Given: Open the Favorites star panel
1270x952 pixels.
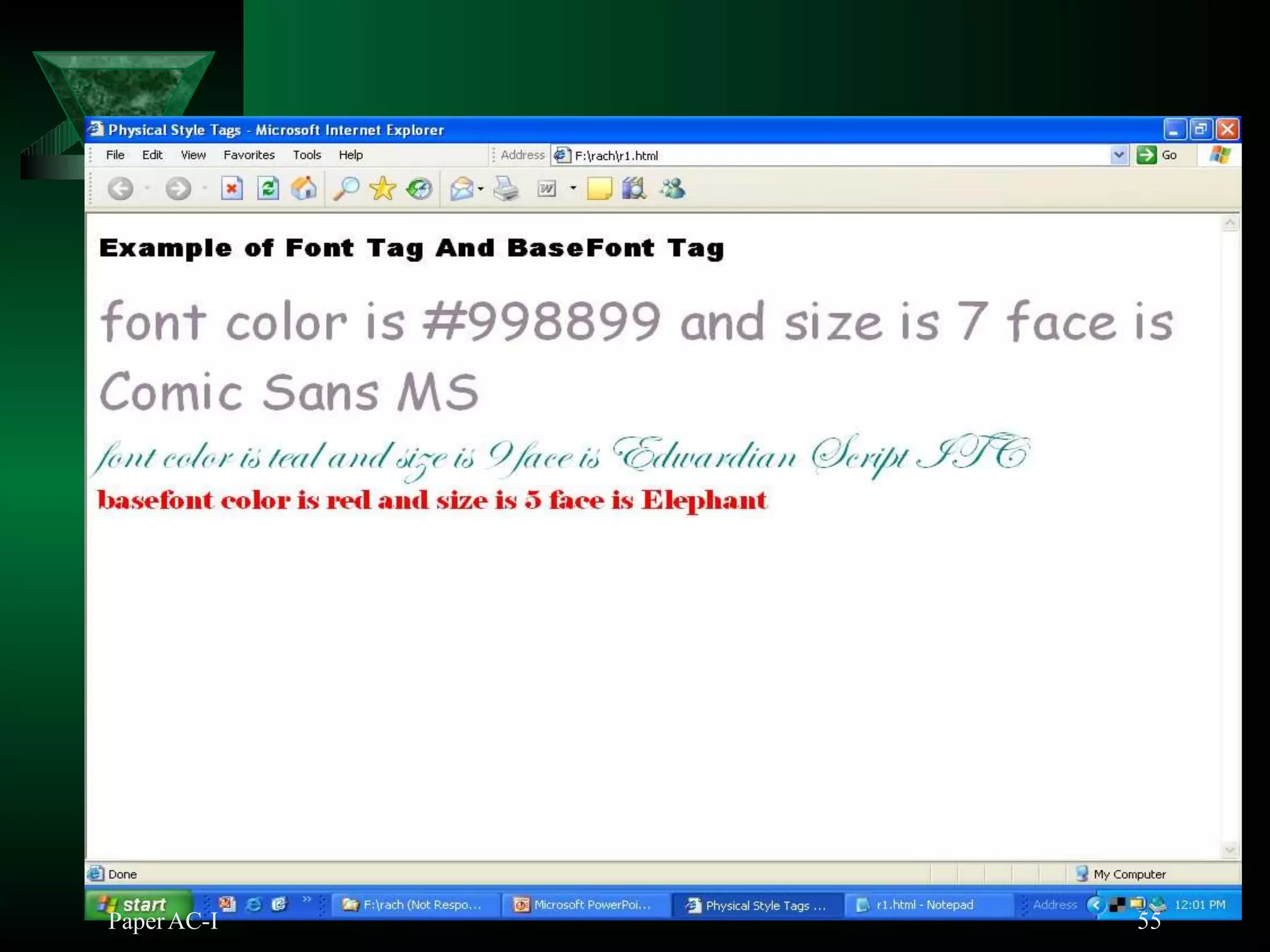Looking at the screenshot, I should (x=383, y=188).
